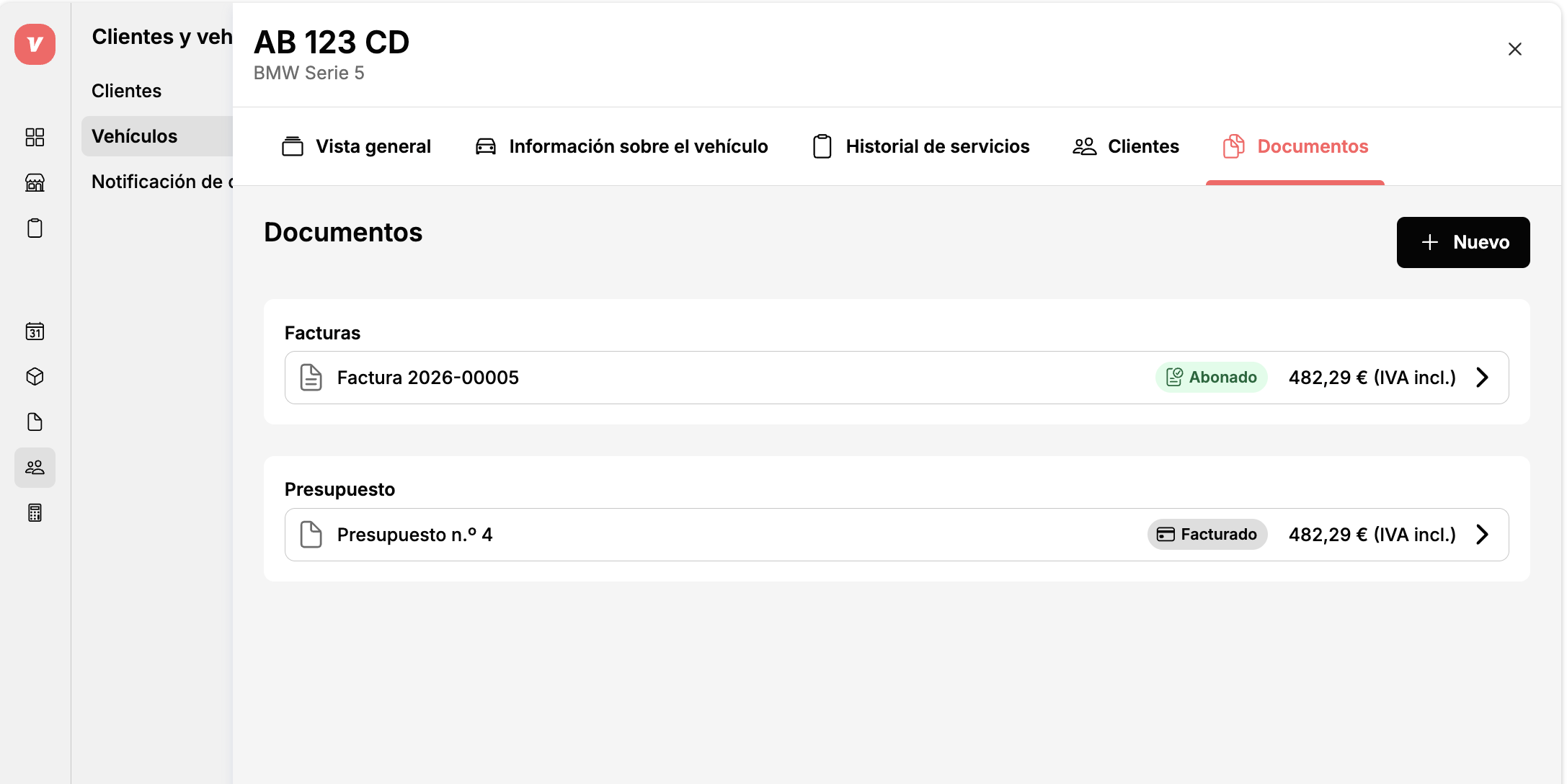The image size is (1567, 784).
Task: Open the calendar icon in sidebar
Action: tap(35, 331)
